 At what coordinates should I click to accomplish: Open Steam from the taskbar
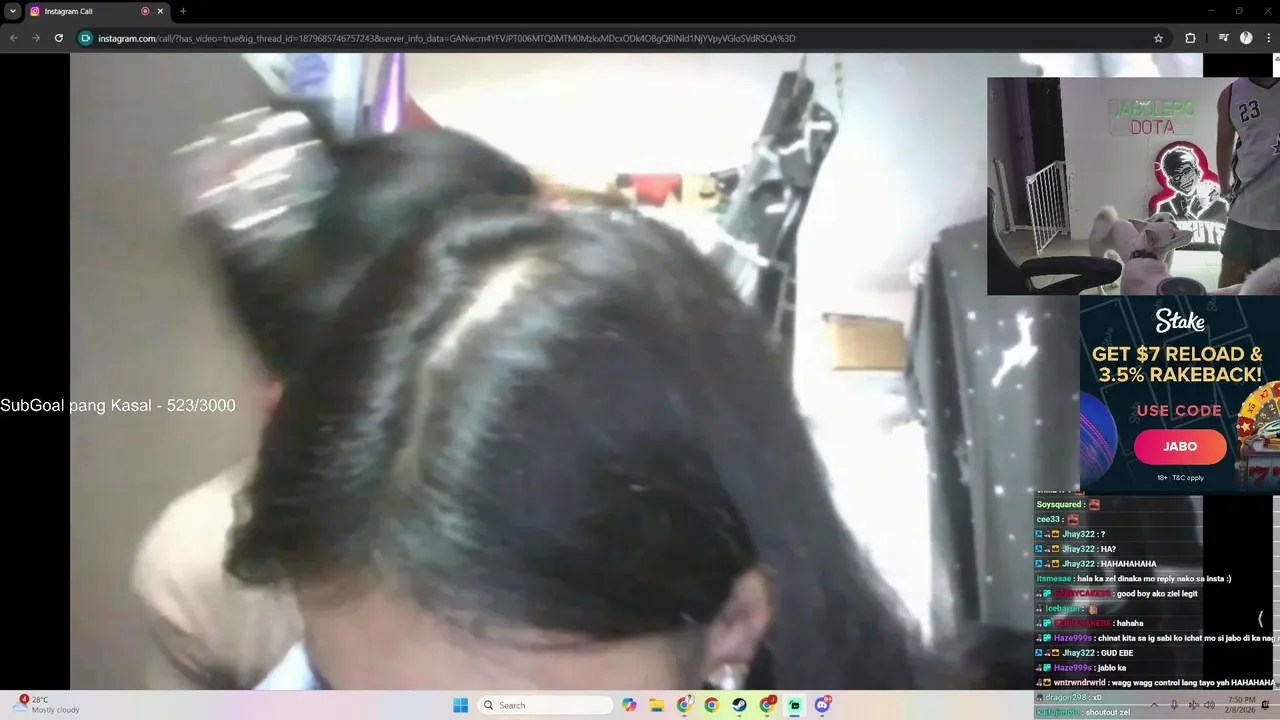tap(739, 705)
